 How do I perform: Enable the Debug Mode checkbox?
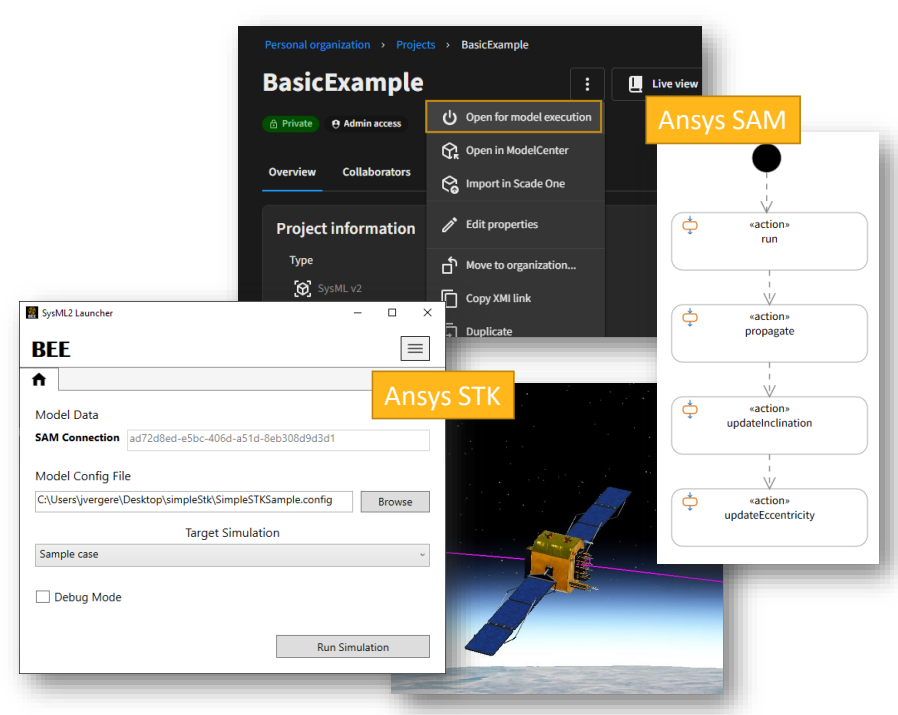pyautogui.click(x=43, y=597)
